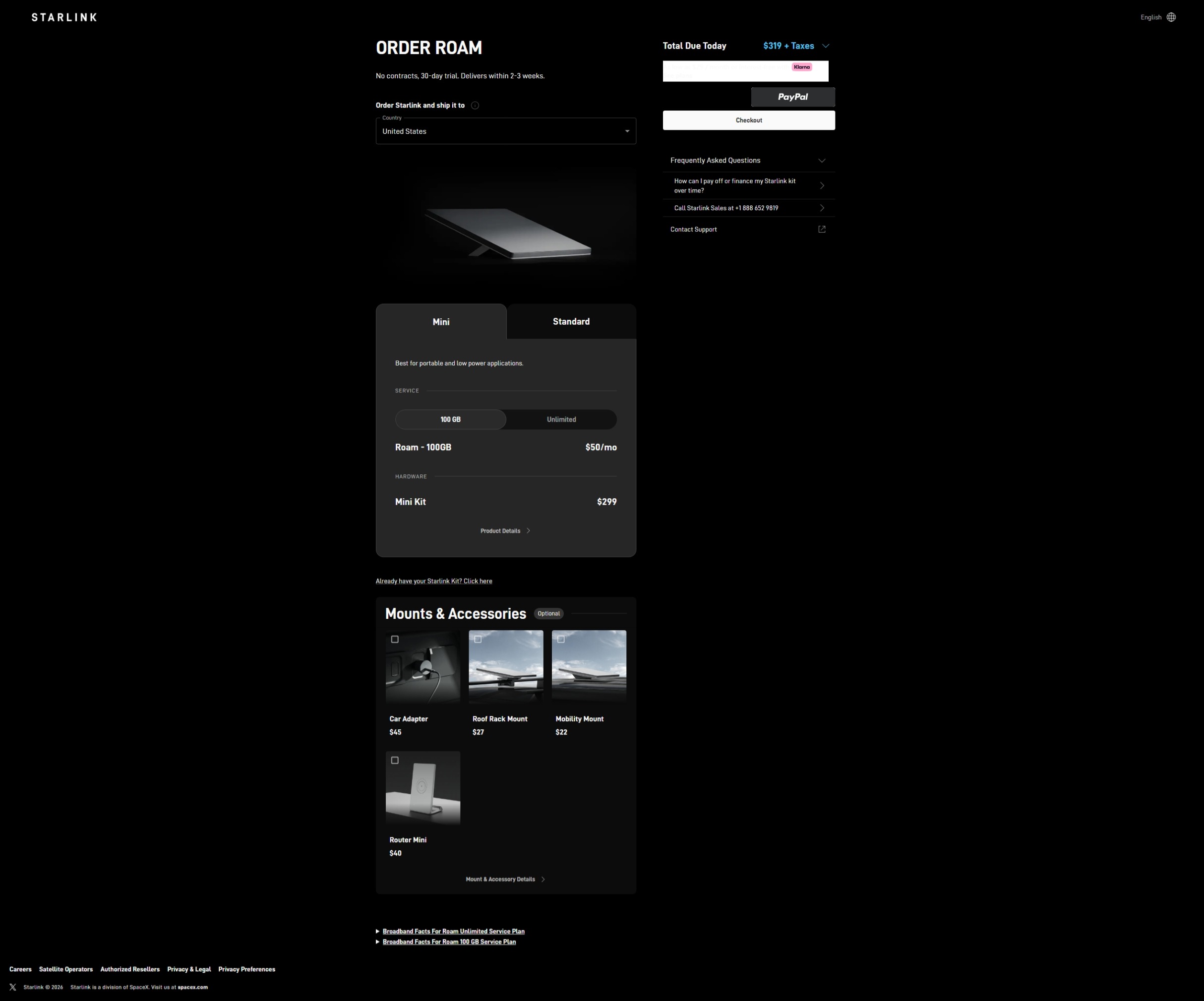Open Contact Support external link icon
The image size is (1204, 1001).
[822, 230]
